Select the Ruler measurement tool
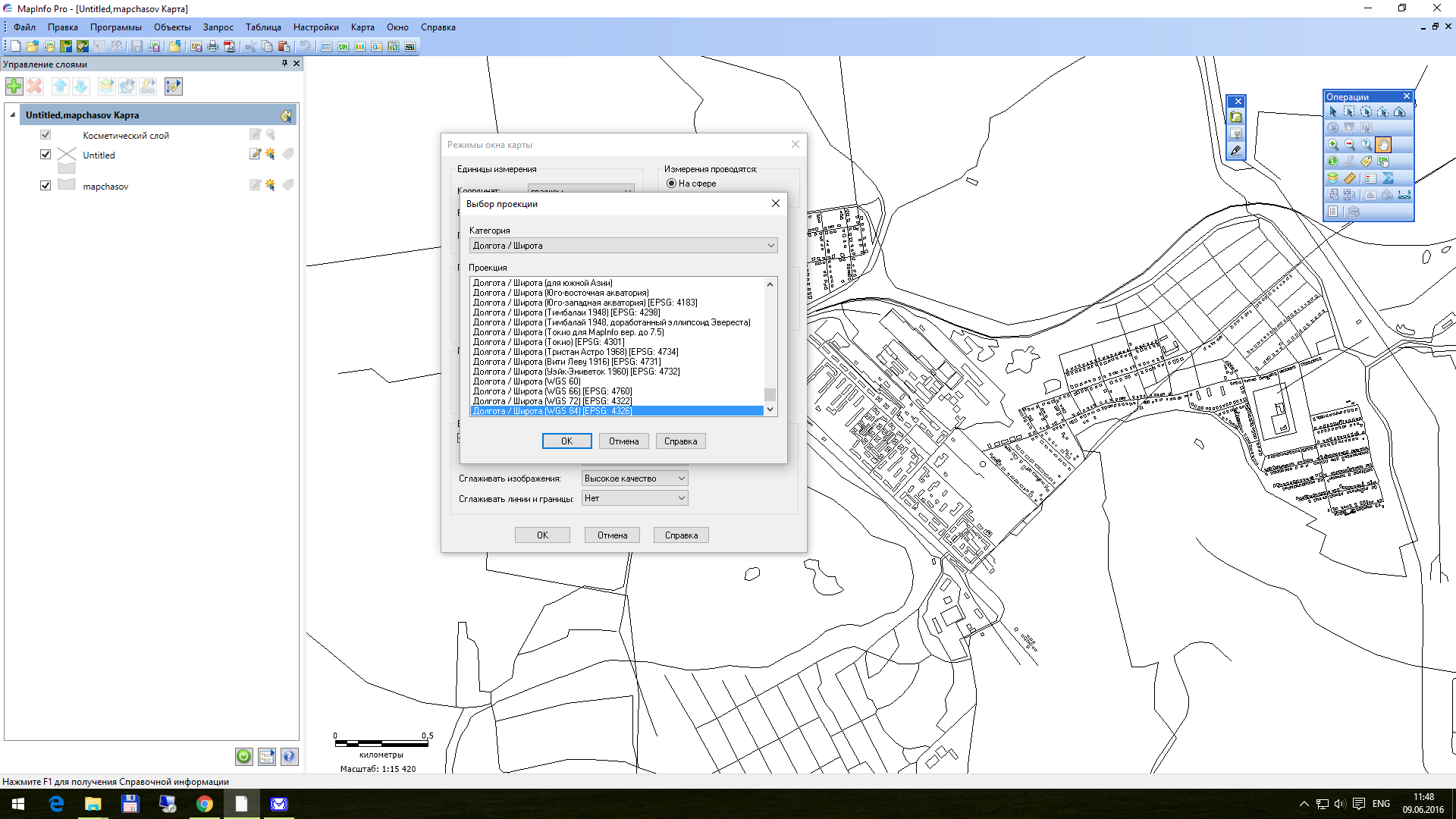Image resolution: width=1456 pixels, height=819 pixels. pos(1350,178)
